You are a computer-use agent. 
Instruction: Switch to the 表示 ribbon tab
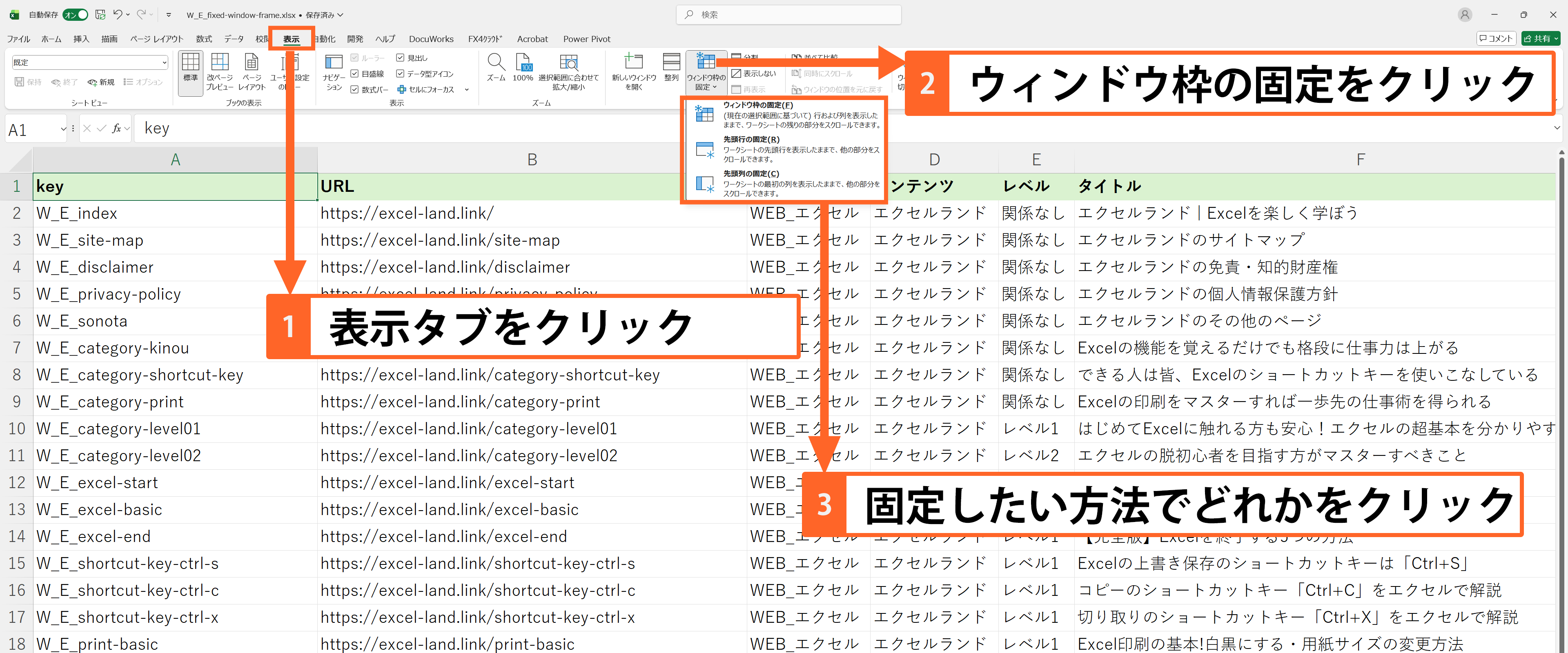point(291,38)
